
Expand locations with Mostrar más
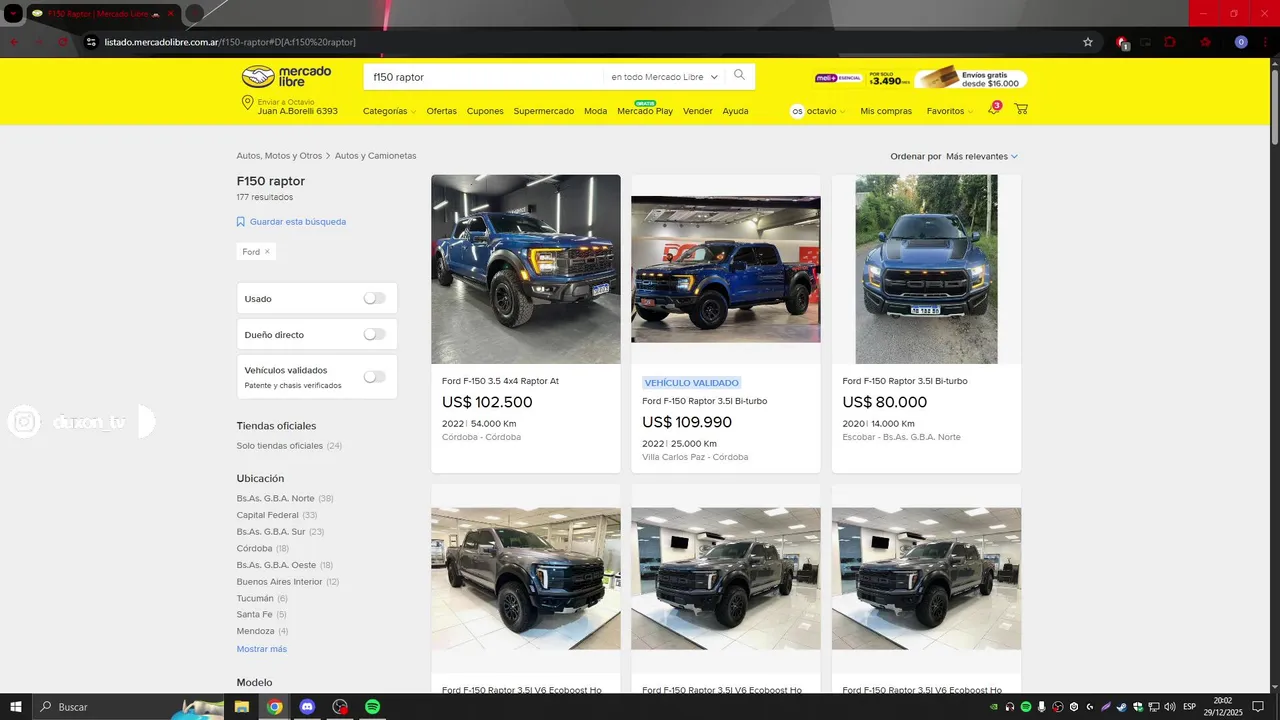(262, 649)
